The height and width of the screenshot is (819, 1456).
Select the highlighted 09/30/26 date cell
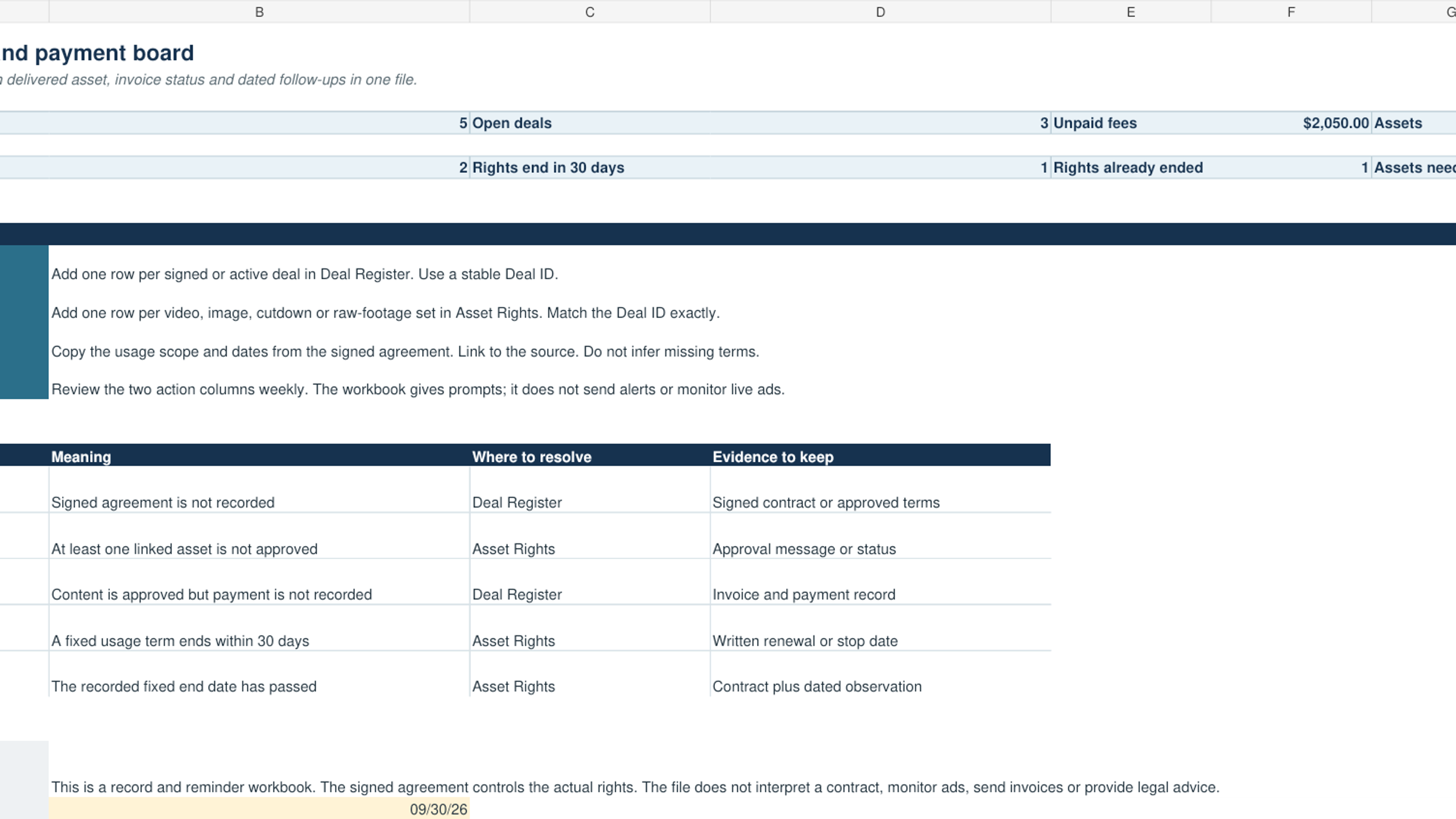pyautogui.click(x=259, y=809)
